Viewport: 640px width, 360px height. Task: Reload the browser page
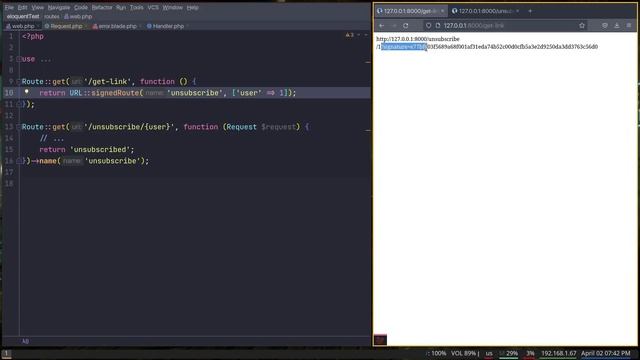pyautogui.click(x=406, y=26)
